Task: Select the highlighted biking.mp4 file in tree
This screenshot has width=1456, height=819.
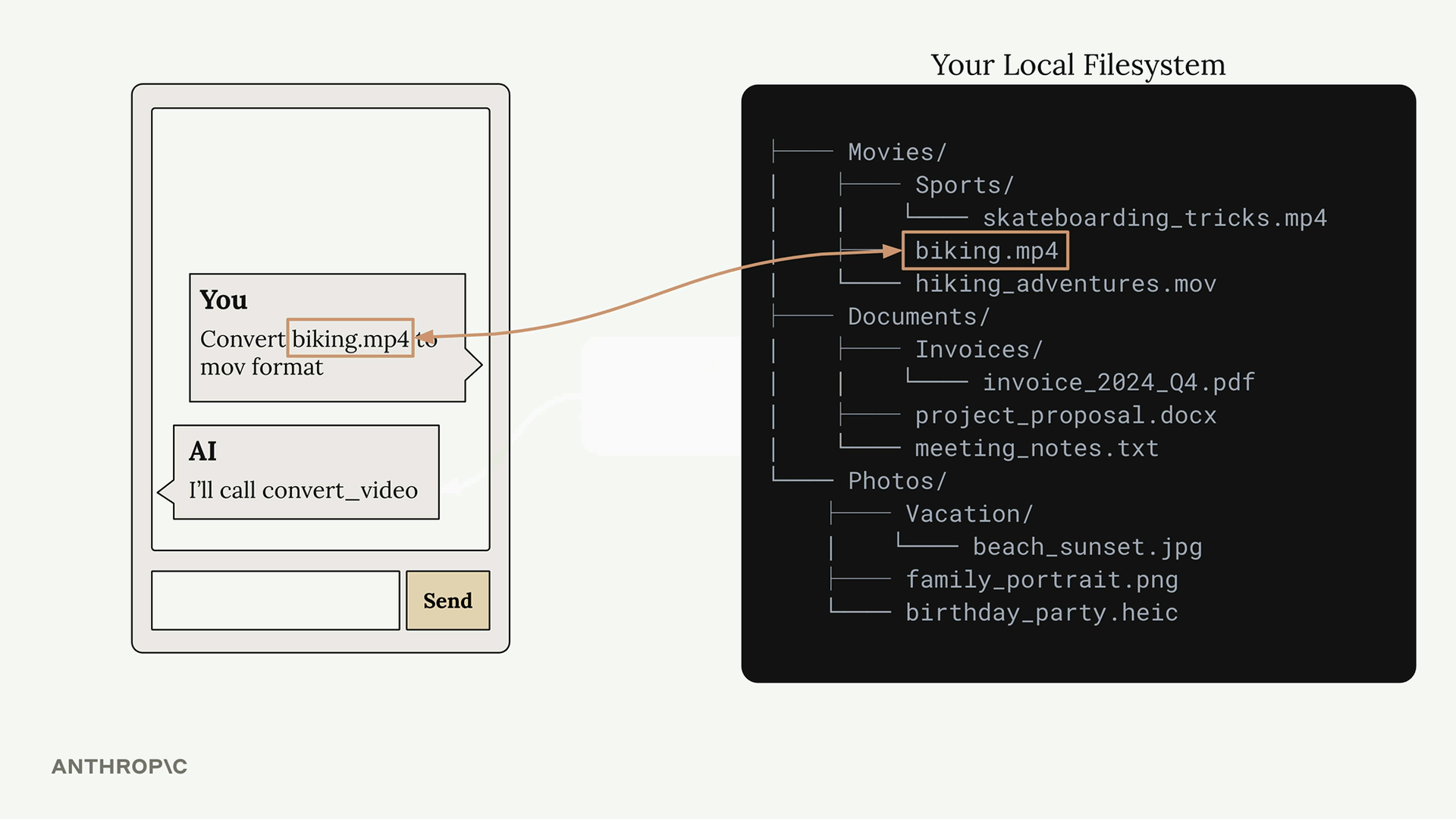Action: tap(985, 251)
